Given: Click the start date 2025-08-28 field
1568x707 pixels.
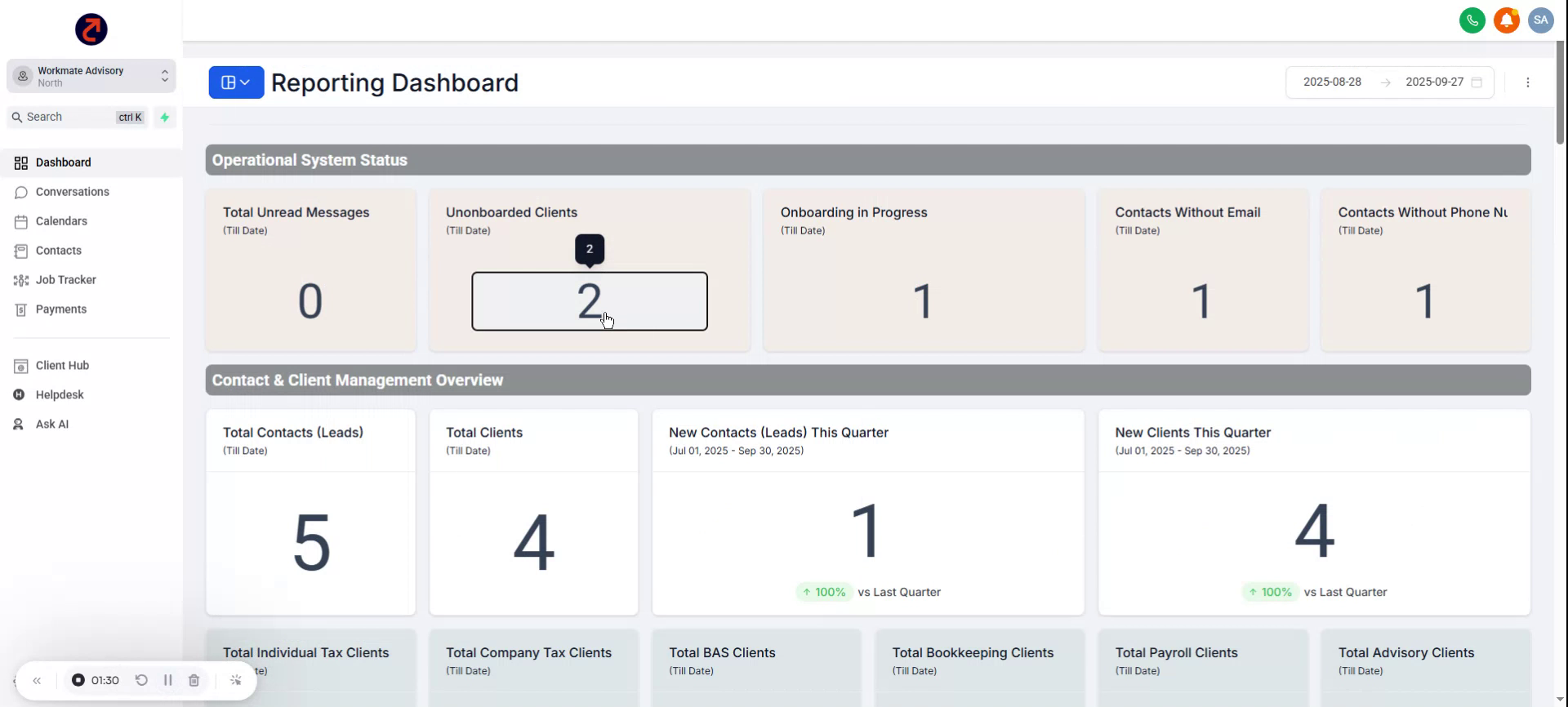Looking at the screenshot, I should tap(1332, 82).
